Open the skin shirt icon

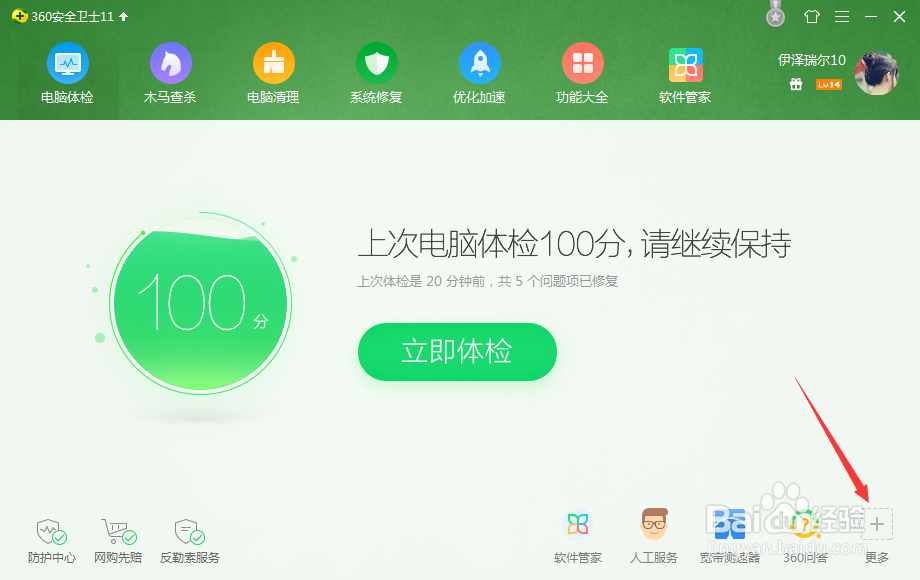coord(811,16)
